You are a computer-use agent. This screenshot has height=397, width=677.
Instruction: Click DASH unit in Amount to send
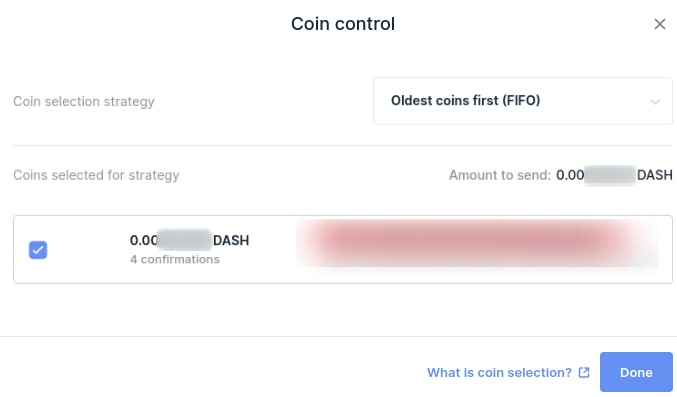(655, 175)
